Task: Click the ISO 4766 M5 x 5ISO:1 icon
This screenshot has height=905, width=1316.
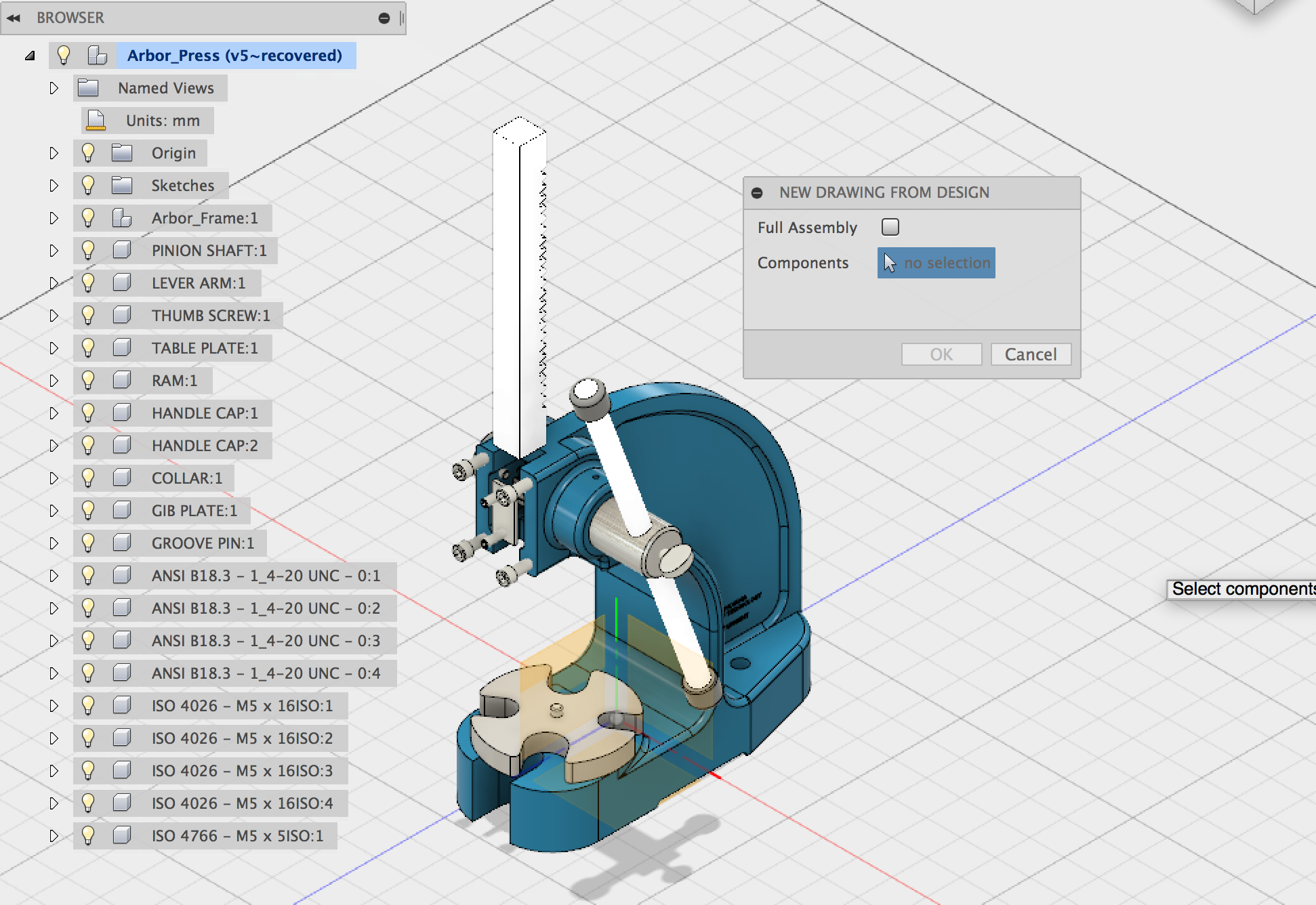Action: [122, 835]
